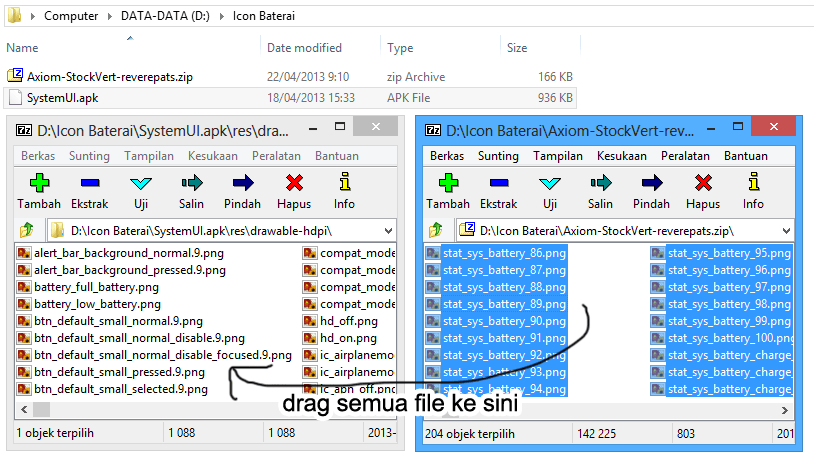This screenshot has height=467, width=814.
Task: Click Uji test icon in SystemUI.apk window
Action: 141,183
